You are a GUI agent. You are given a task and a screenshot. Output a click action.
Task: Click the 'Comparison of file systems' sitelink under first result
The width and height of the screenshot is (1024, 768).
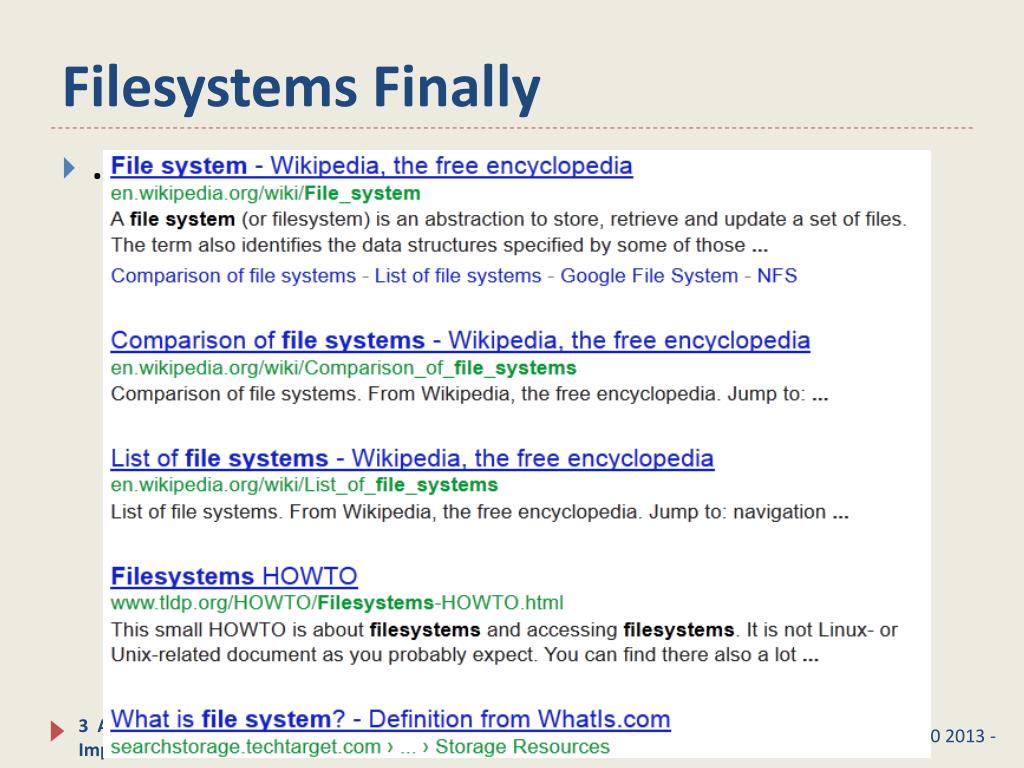[233, 276]
